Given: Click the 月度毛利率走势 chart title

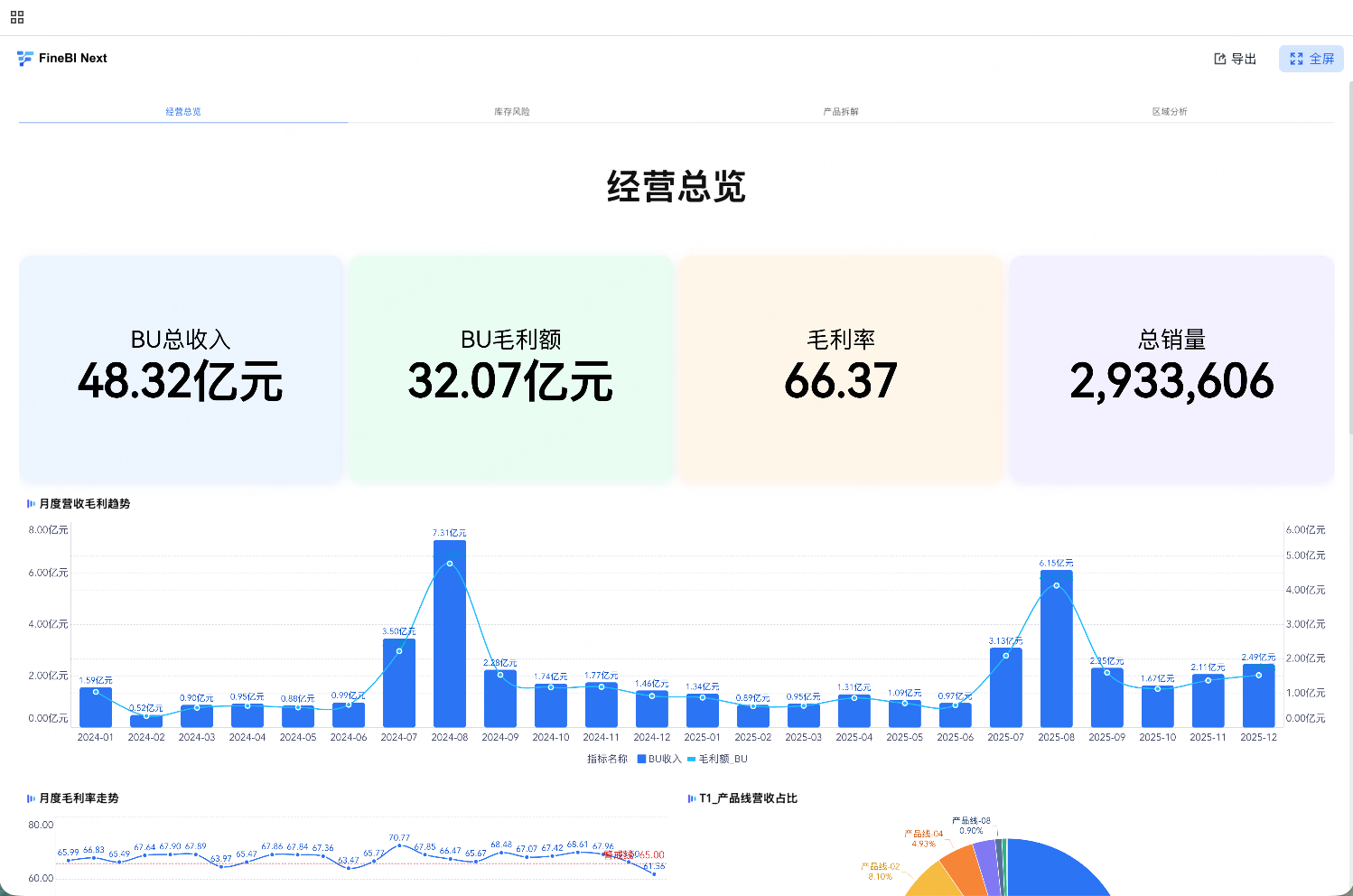Looking at the screenshot, I should 79,798.
